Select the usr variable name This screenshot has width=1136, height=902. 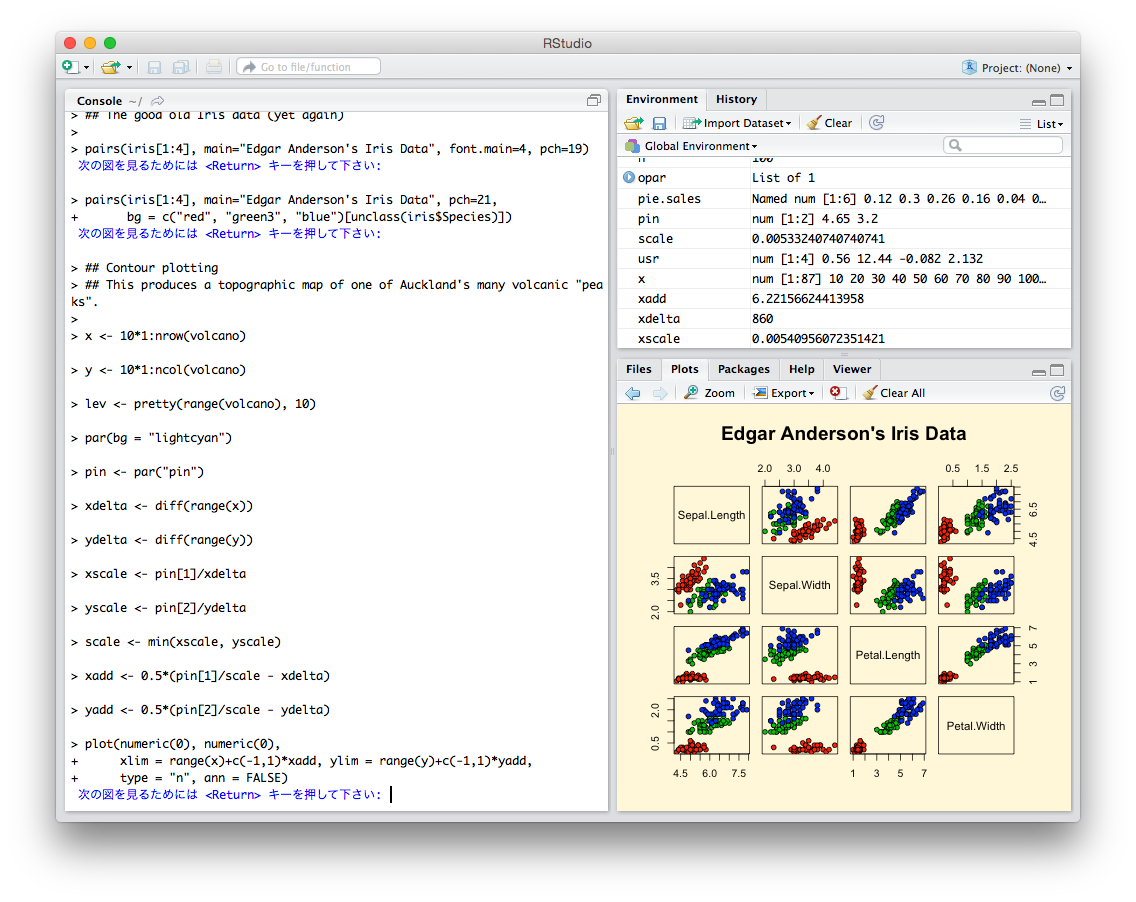tap(648, 259)
